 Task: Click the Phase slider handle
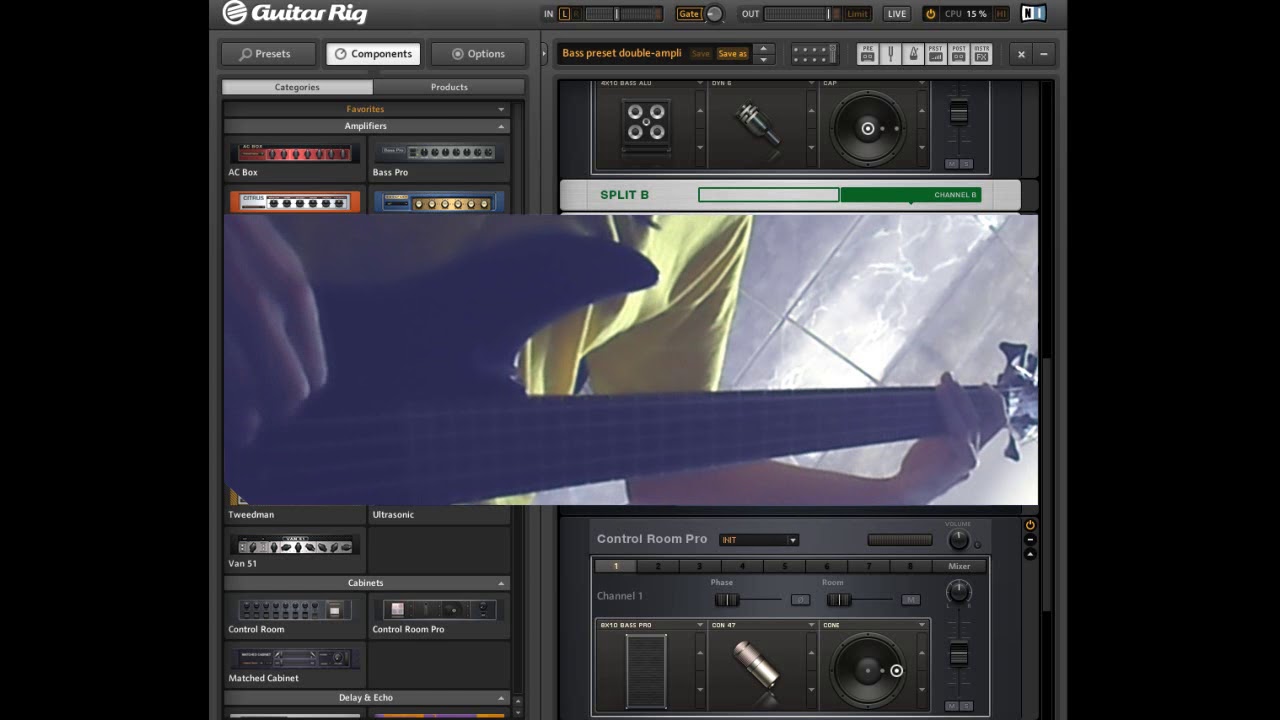727,600
